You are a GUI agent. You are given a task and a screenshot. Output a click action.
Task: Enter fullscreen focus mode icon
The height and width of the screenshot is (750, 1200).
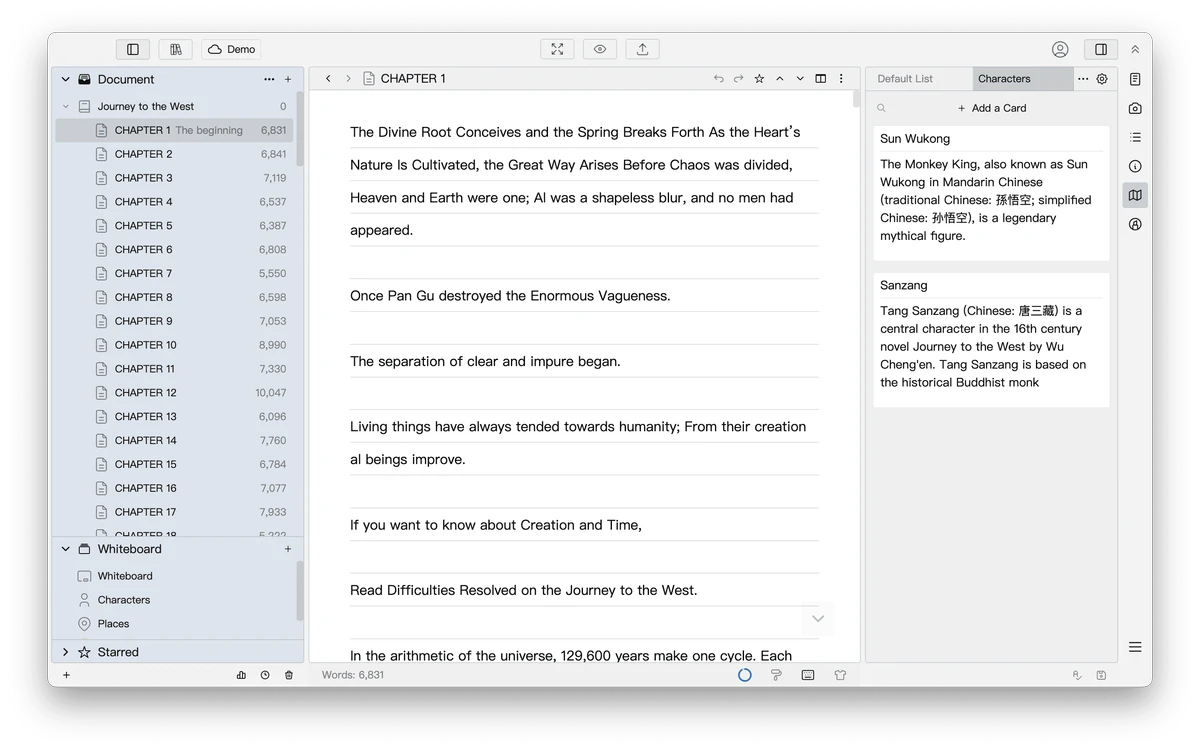(557, 49)
